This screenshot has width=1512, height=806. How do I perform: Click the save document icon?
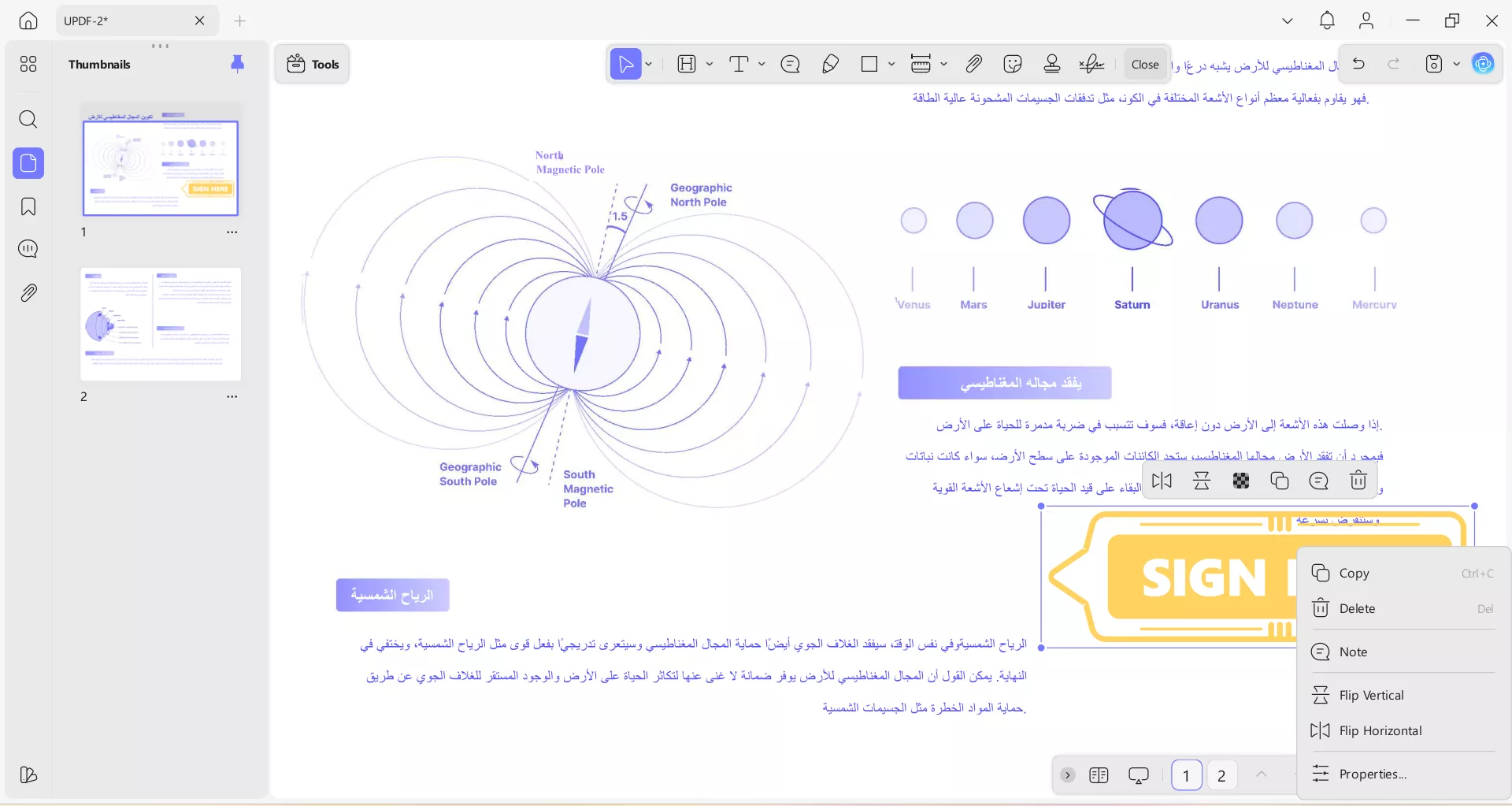(x=1434, y=64)
